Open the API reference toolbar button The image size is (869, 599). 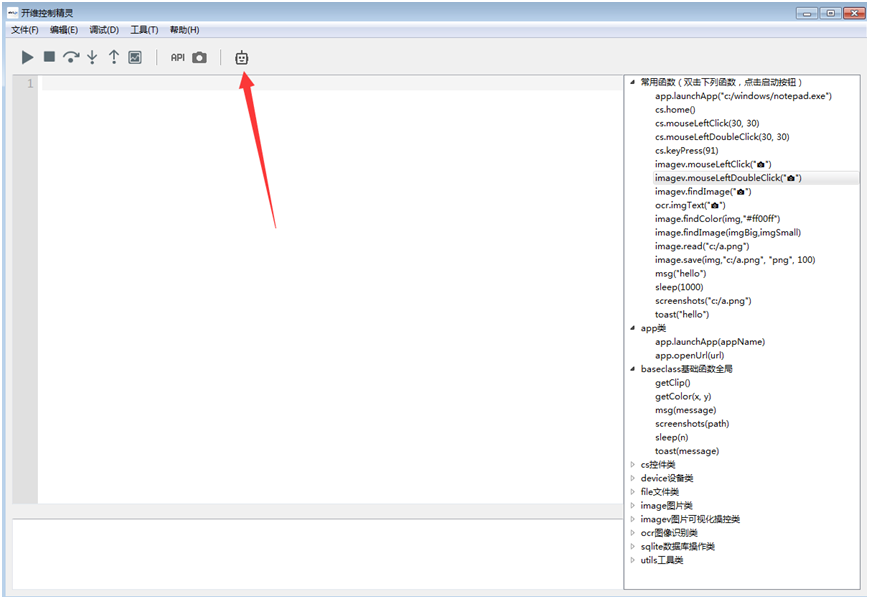177,57
